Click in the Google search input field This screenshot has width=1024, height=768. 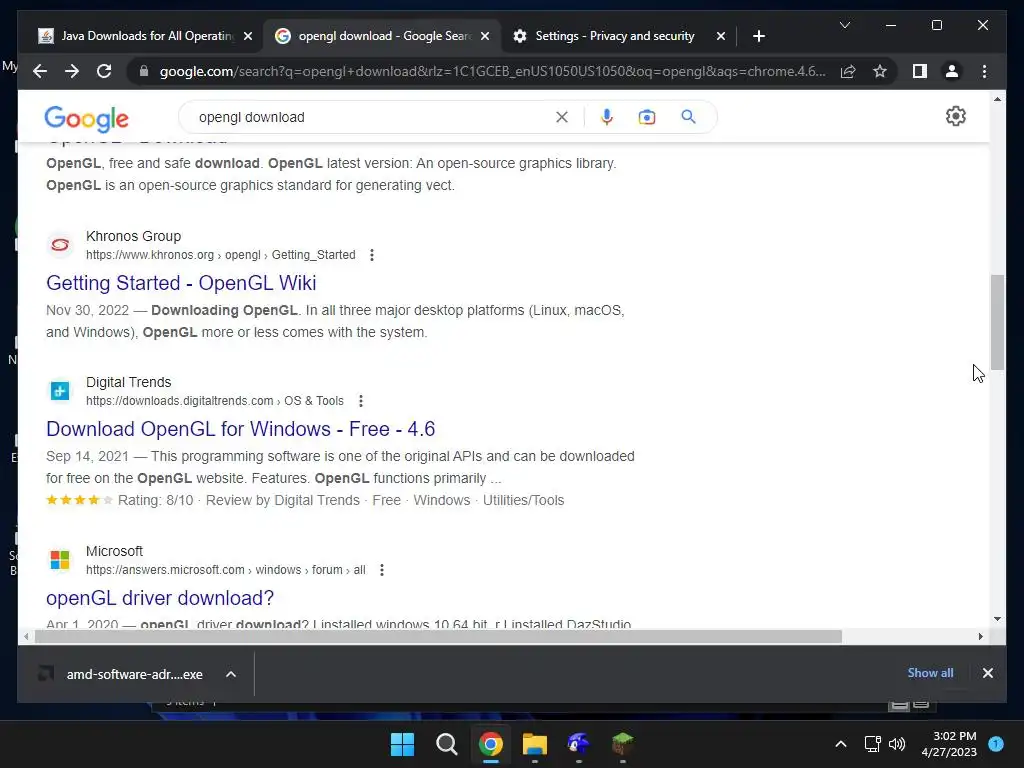coord(372,117)
